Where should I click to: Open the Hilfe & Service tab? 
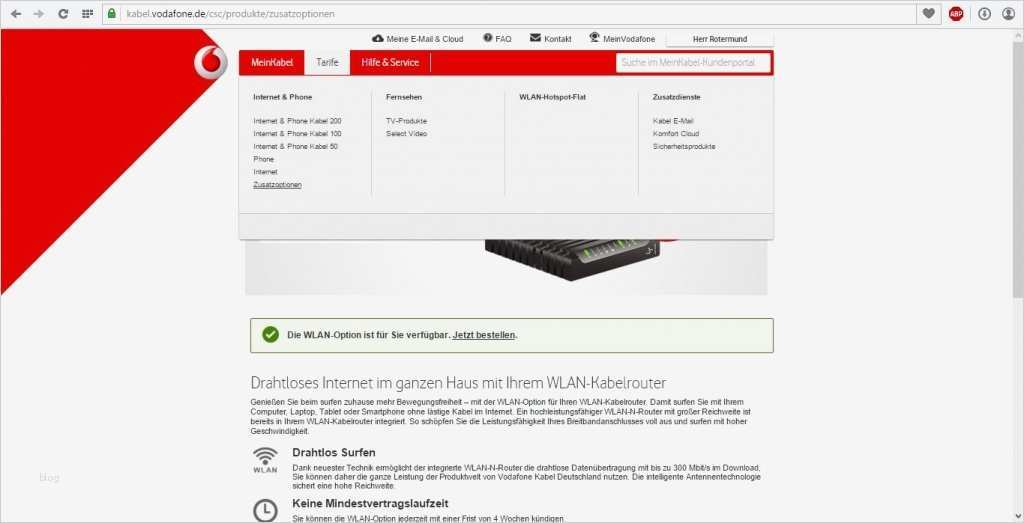[391, 63]
